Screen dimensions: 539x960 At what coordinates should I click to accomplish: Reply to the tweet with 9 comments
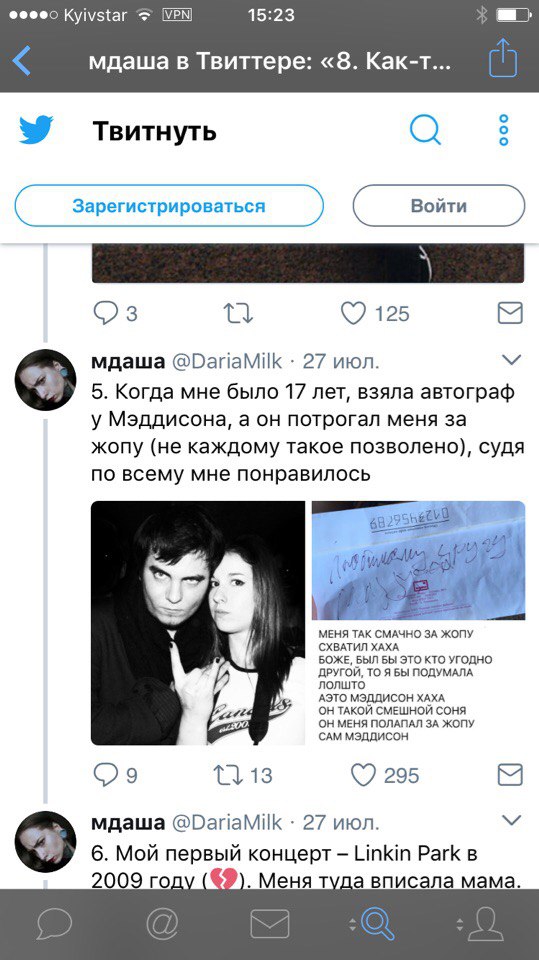tap(105, 775)
